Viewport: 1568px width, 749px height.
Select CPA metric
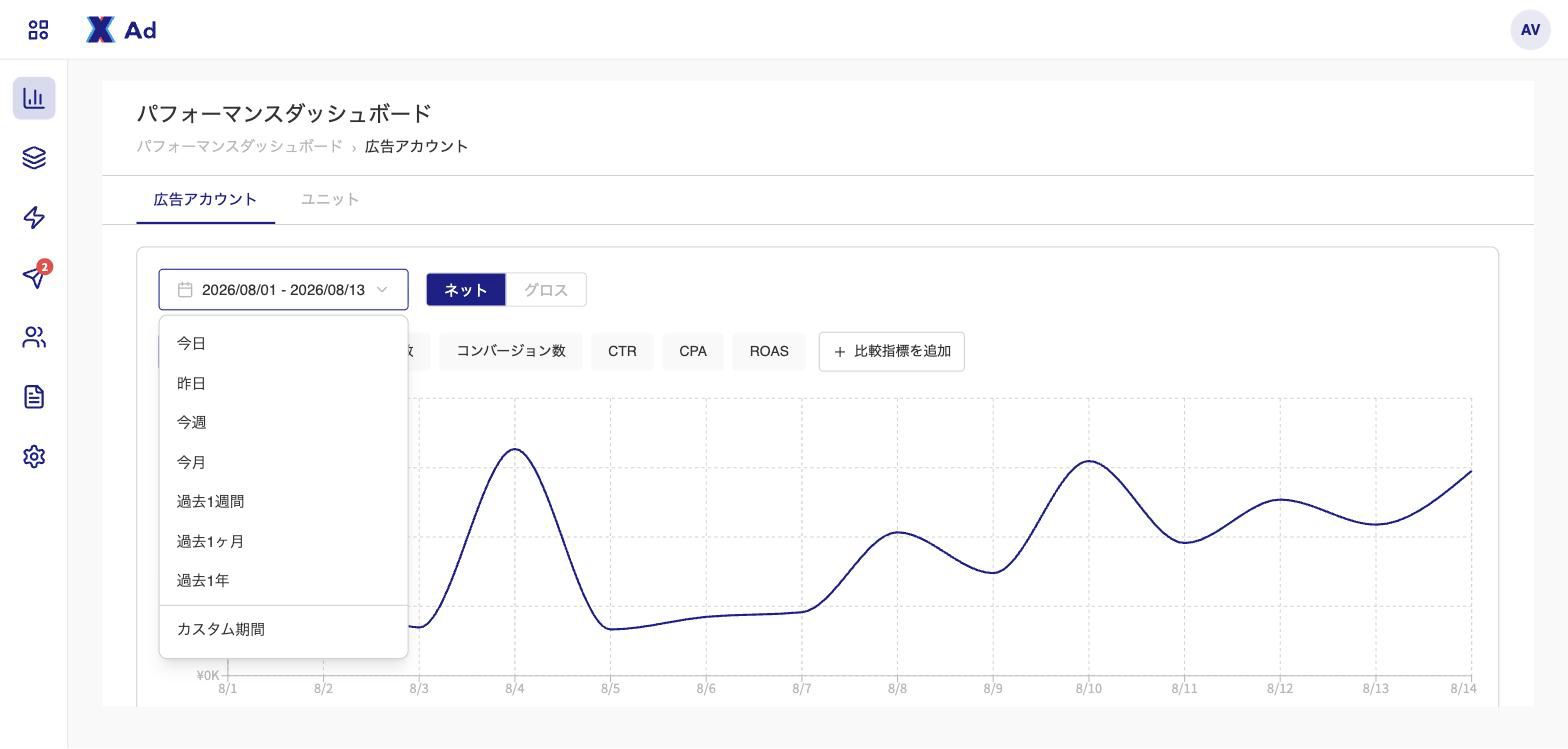(693, 351)
